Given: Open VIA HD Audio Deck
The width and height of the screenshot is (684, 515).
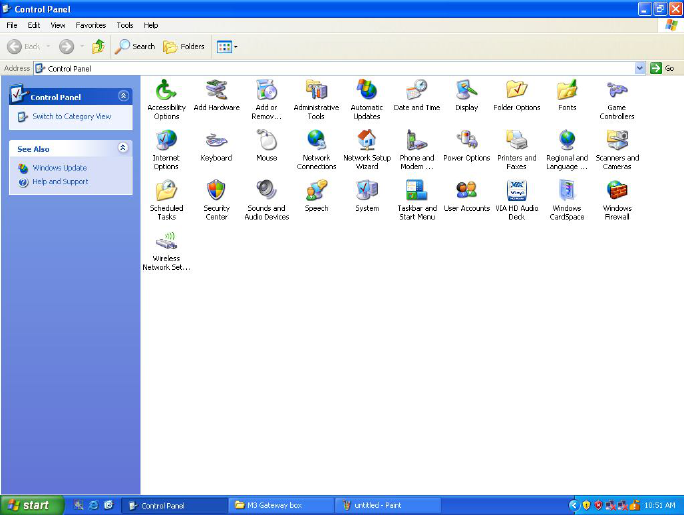Looking at the screenshot, I should click(516, 200).
